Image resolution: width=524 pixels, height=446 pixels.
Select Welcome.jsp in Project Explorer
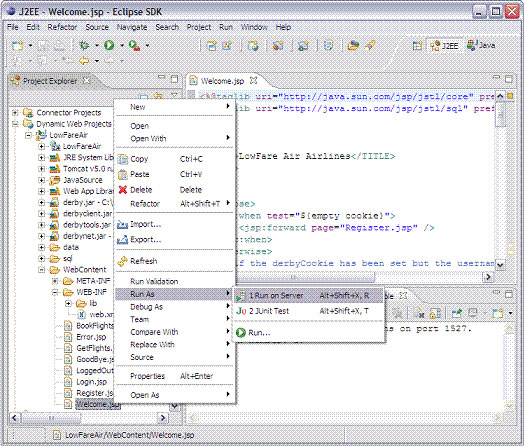coord(98,404)
